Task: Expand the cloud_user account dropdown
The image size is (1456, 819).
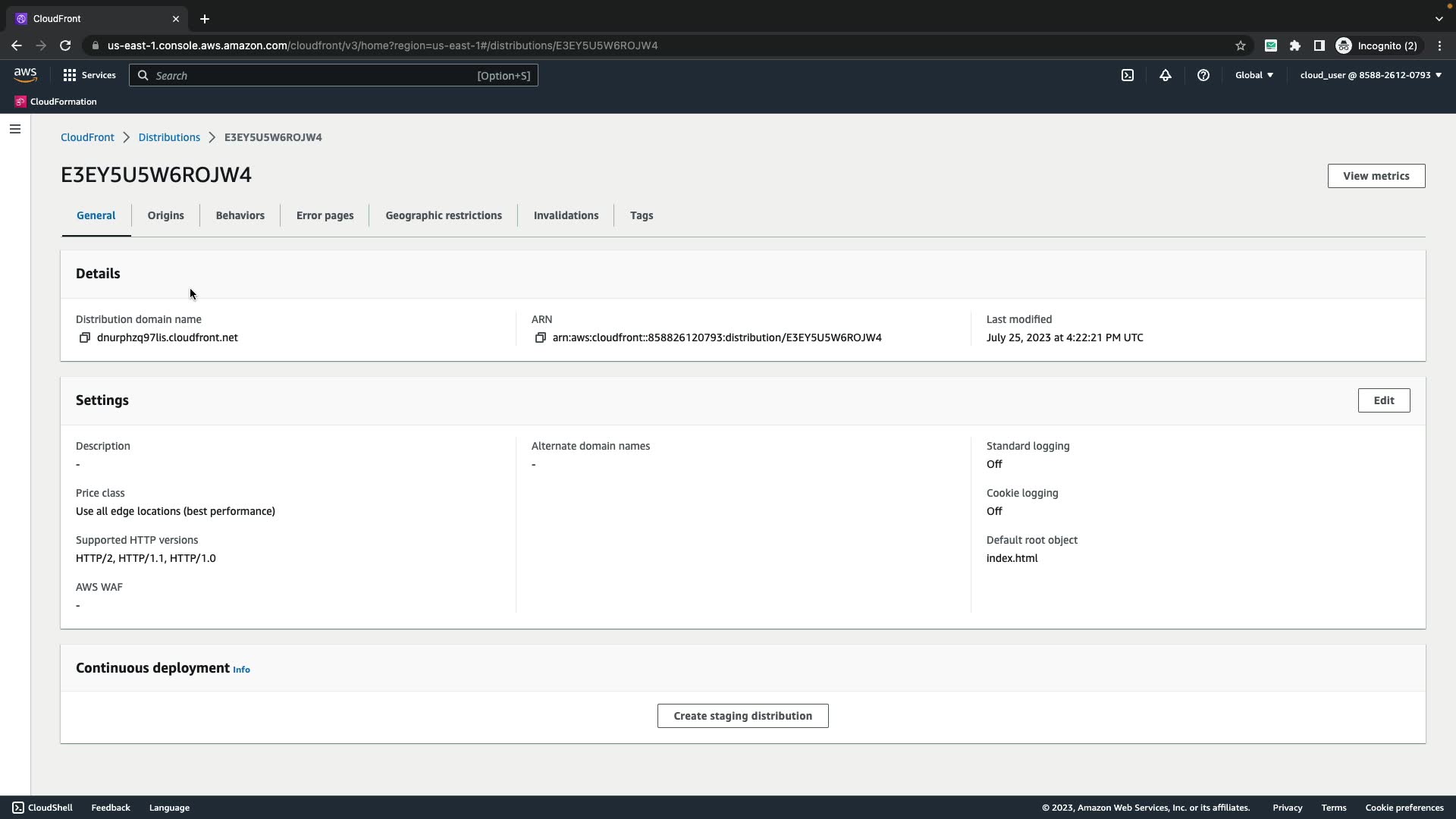Action: [x=1370, y=75]
